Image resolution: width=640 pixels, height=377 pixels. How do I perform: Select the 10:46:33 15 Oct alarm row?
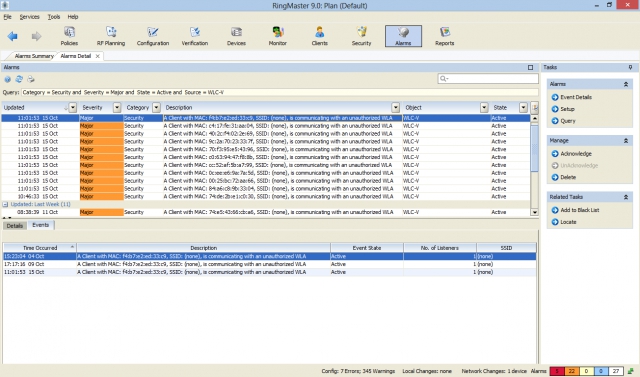266,197
